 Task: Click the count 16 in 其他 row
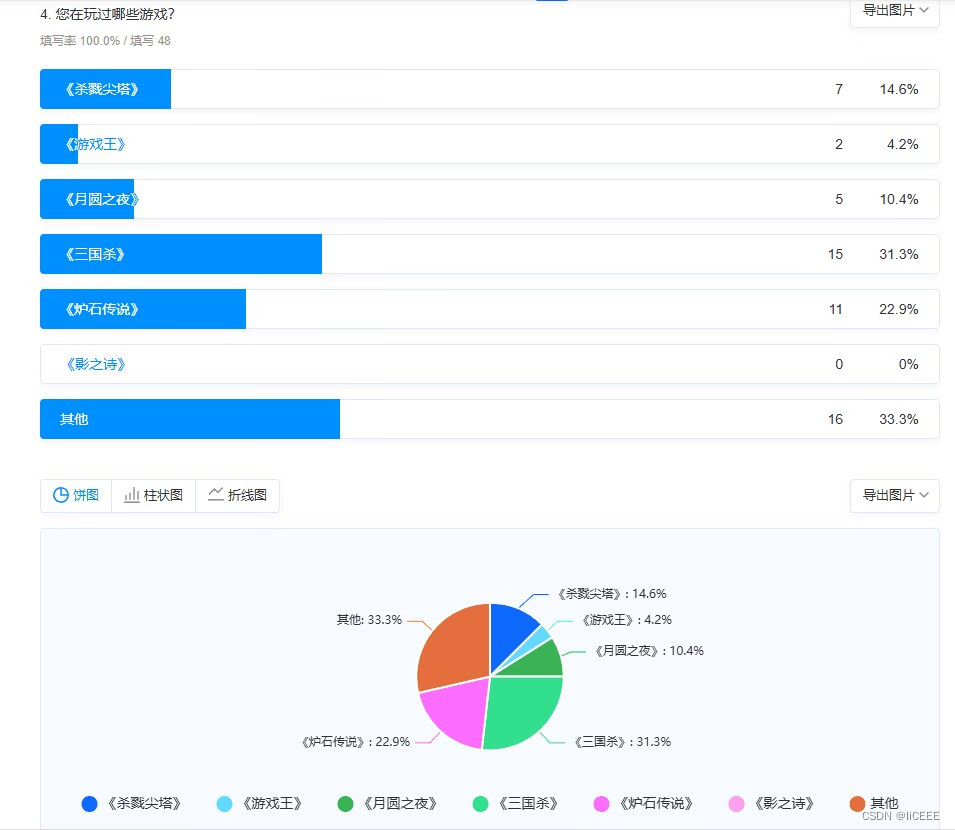(836, 419)
